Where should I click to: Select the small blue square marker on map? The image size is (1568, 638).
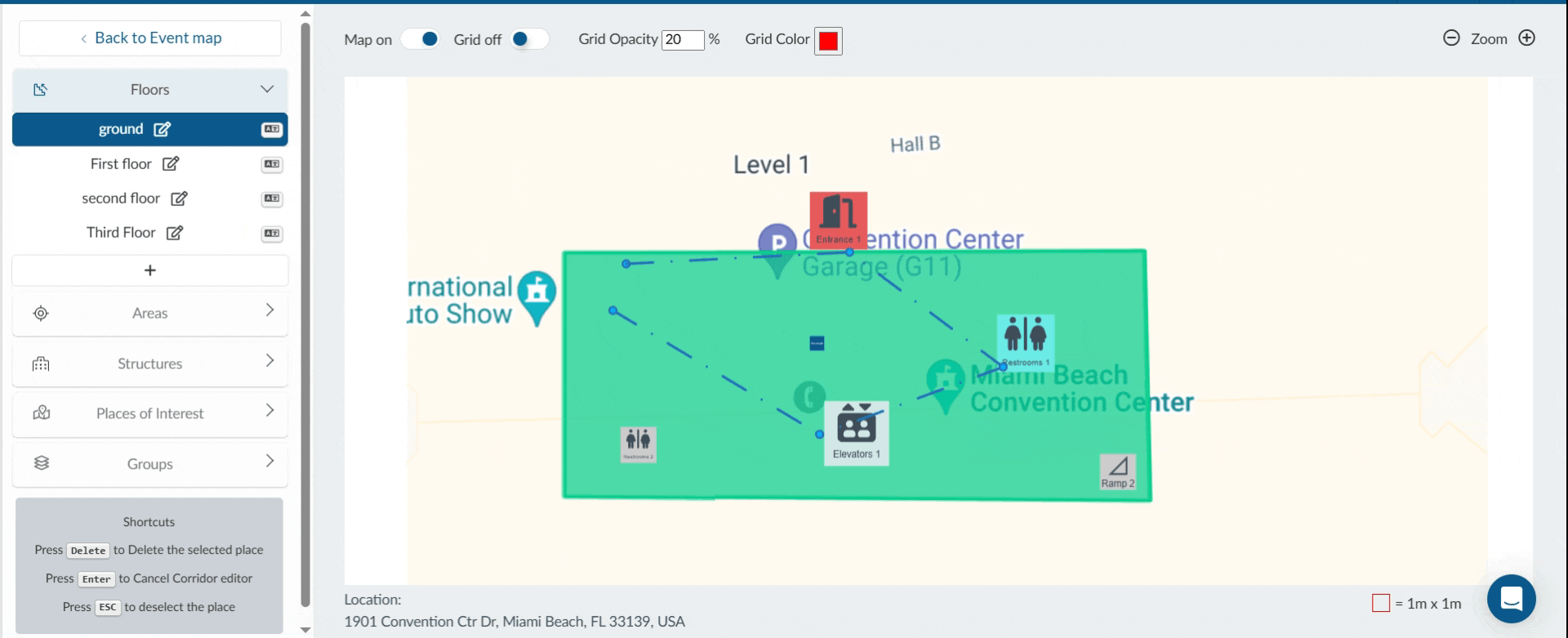point(817,343)
